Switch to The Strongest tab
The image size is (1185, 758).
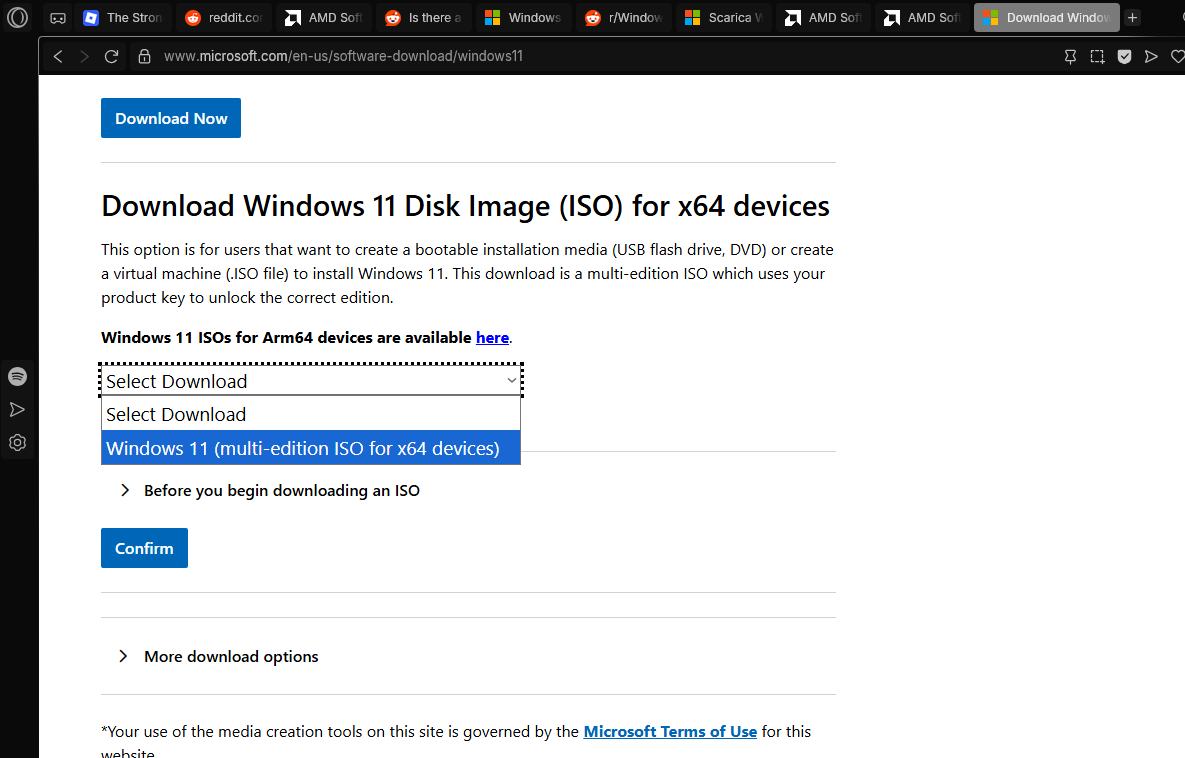tap(121, 18)
